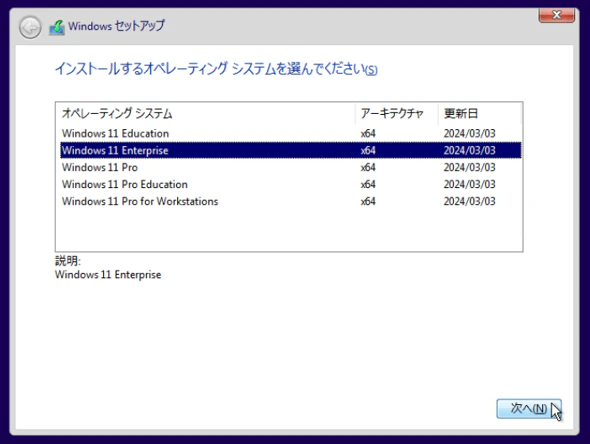
Task: Select Windows 11 Enterprise row
Action: (x=290, y=151)
